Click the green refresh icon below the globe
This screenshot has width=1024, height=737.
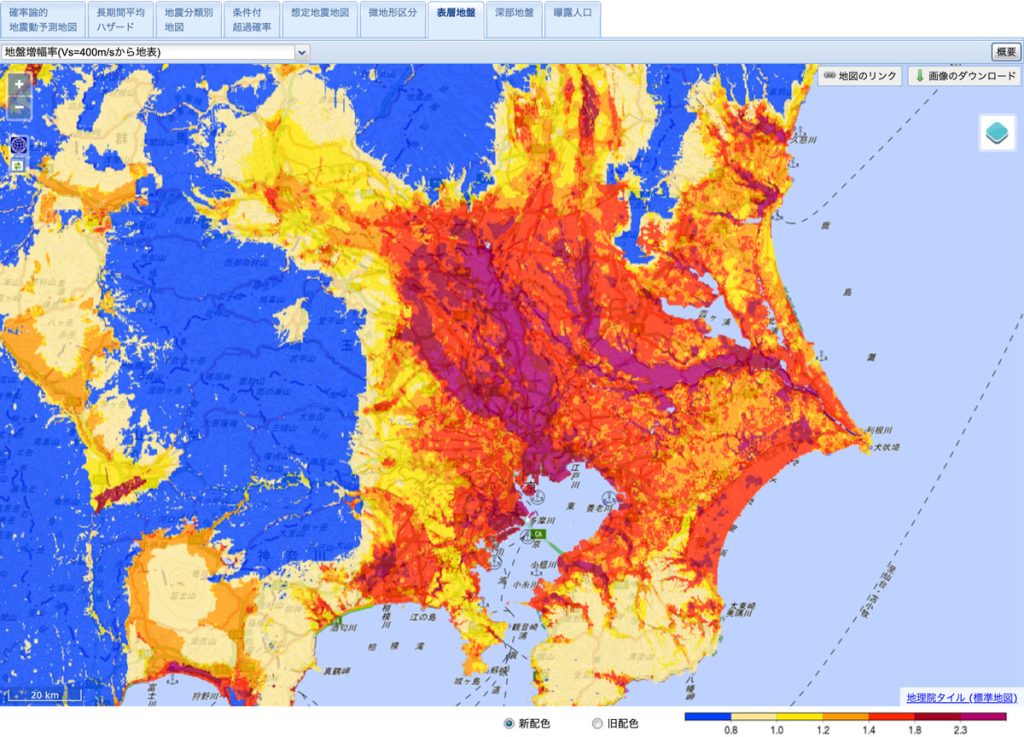coord(18,163)
